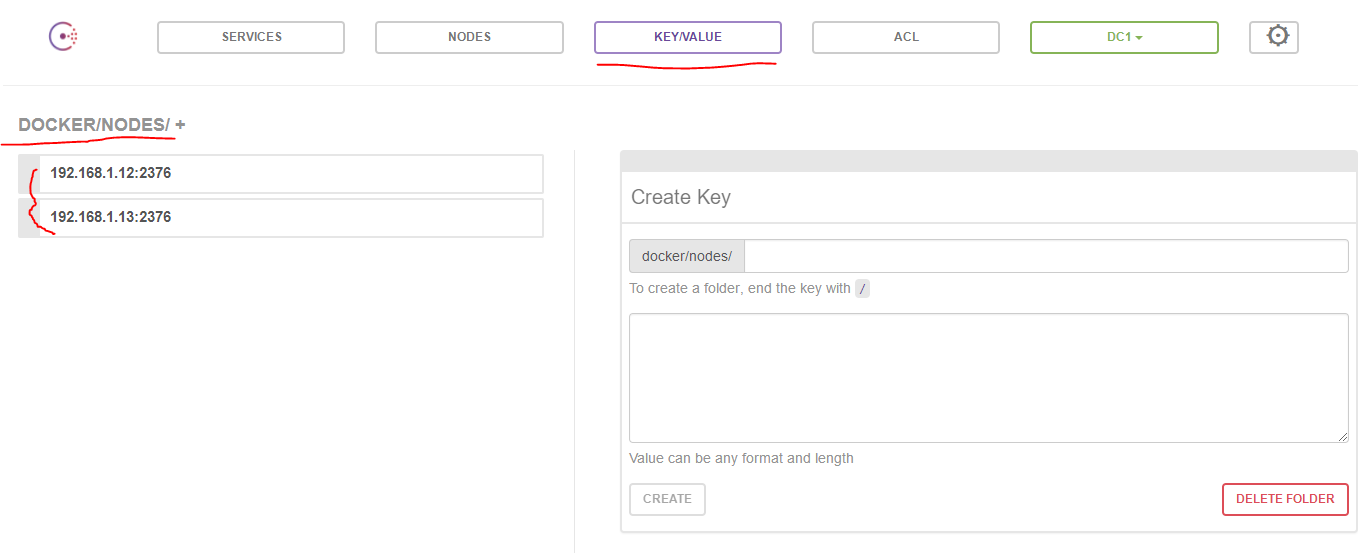Switch to the Services tab
1358x560 pixels.
pyautogui.click(x=251, y=37)
